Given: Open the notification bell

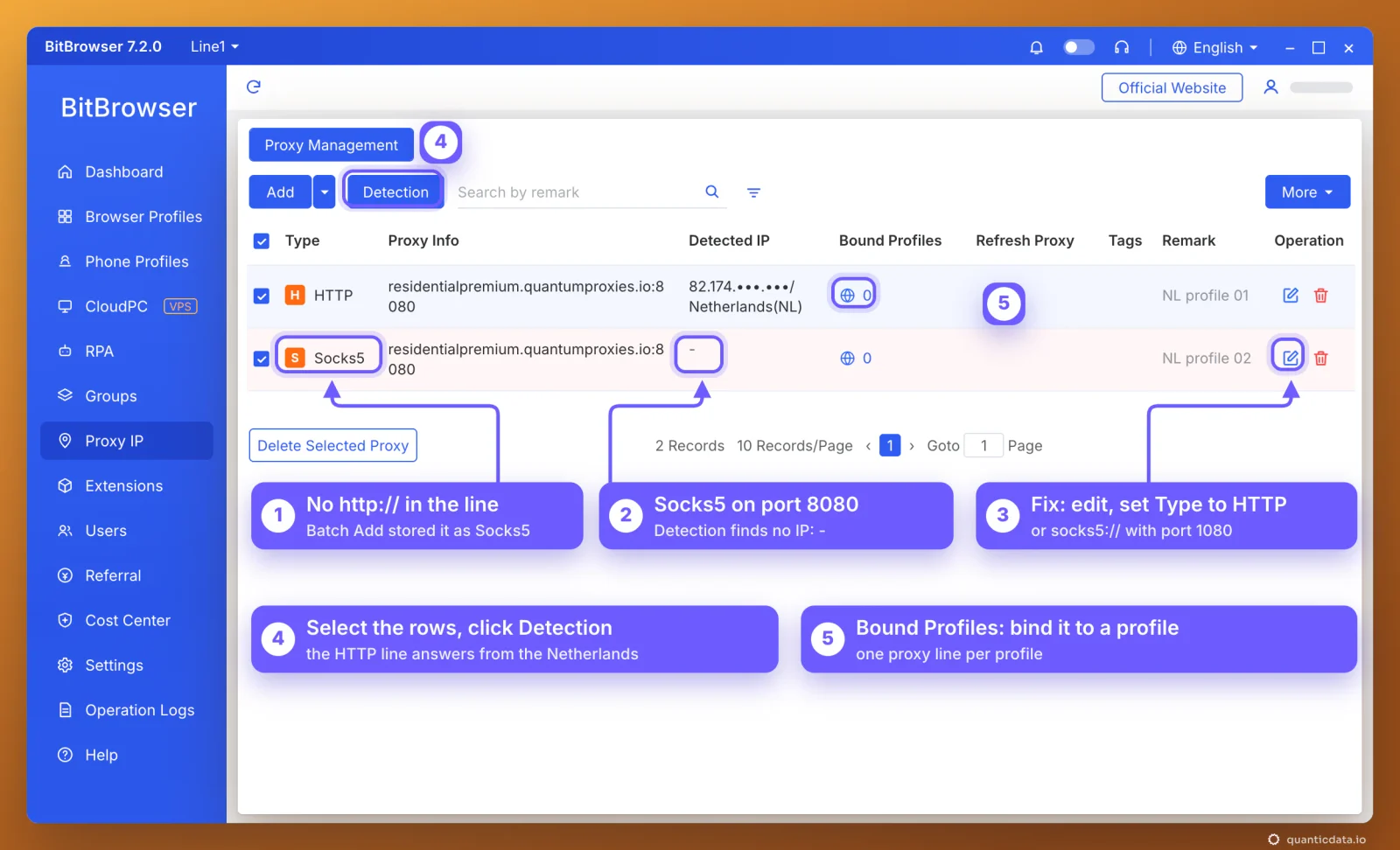Looking at the screenshot, I should 1036,47.
